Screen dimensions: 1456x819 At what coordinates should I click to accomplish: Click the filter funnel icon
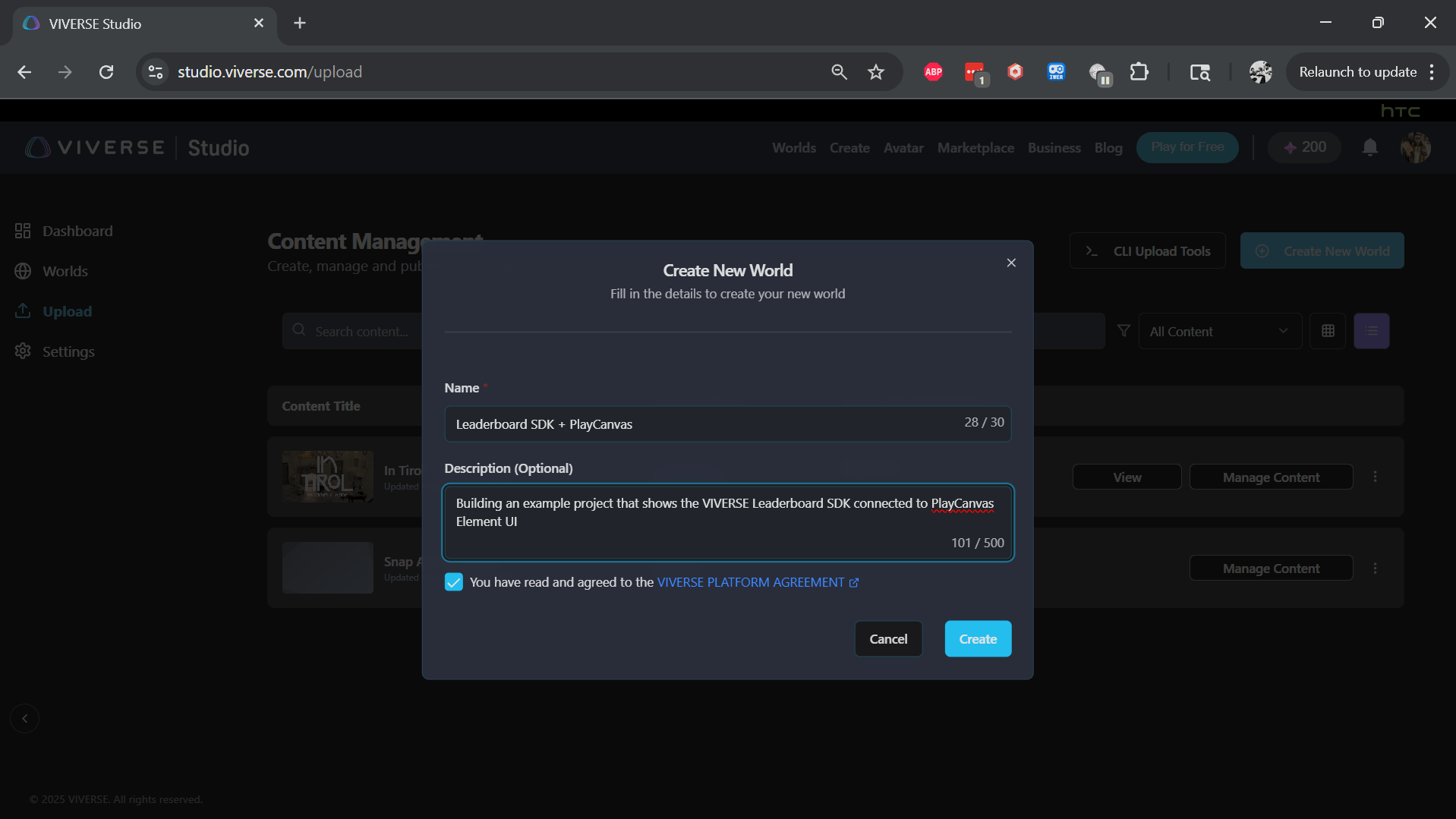tap(1124, 331)
